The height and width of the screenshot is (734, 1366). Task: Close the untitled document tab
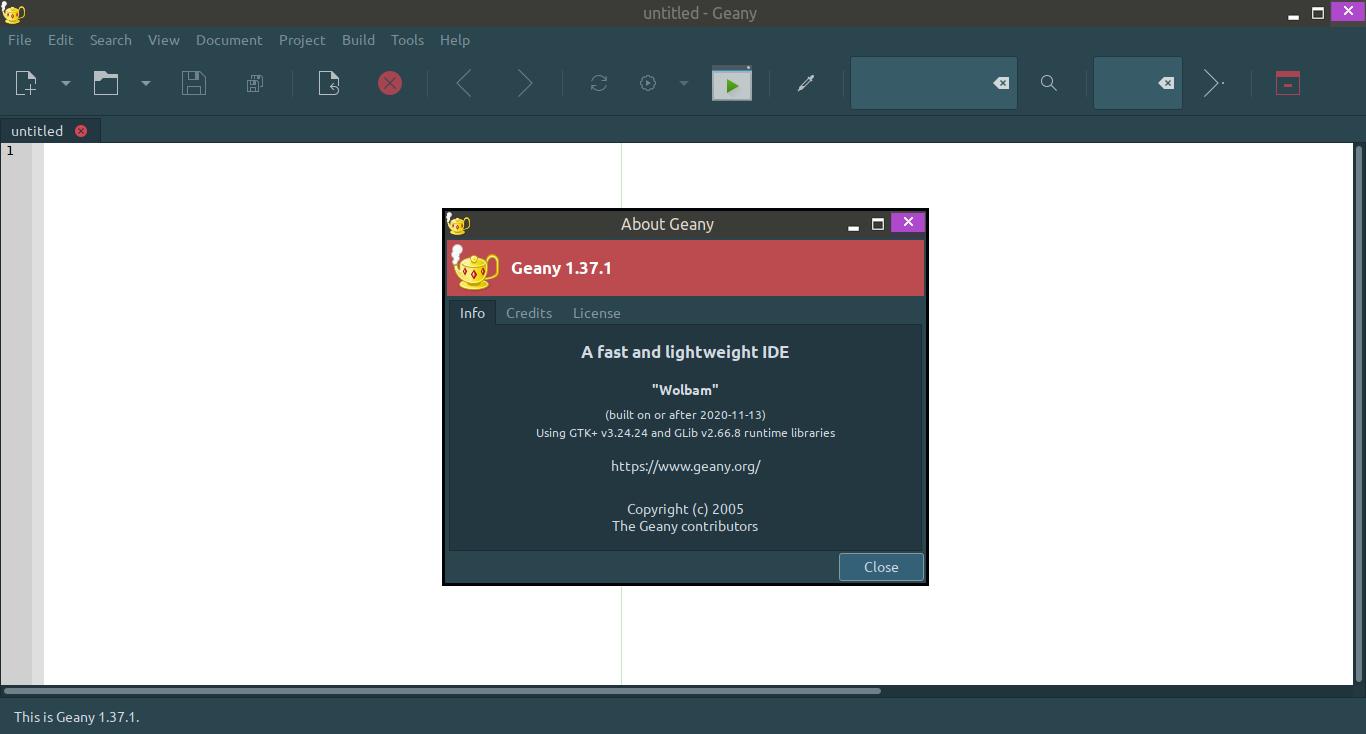click(81, 131)
